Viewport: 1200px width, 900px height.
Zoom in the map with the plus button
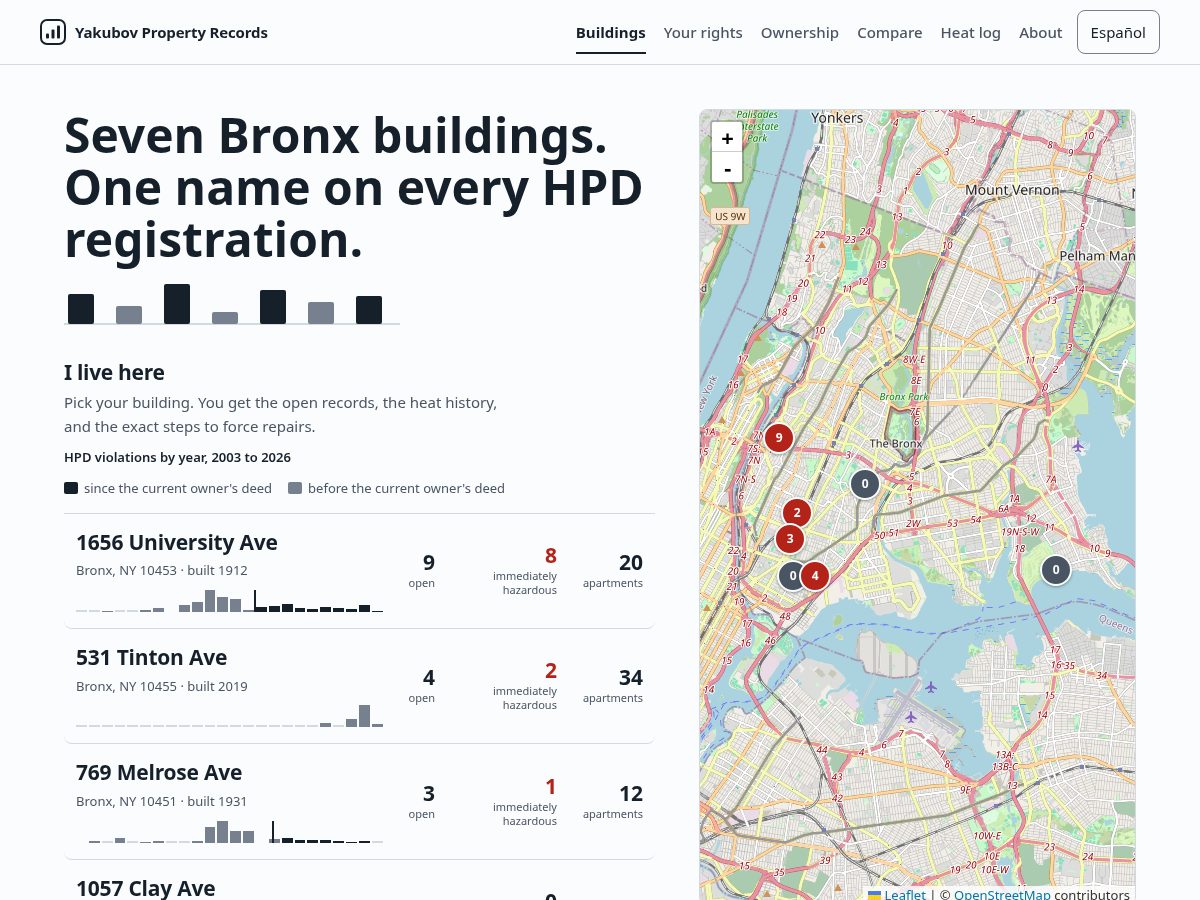pos(727,138)
